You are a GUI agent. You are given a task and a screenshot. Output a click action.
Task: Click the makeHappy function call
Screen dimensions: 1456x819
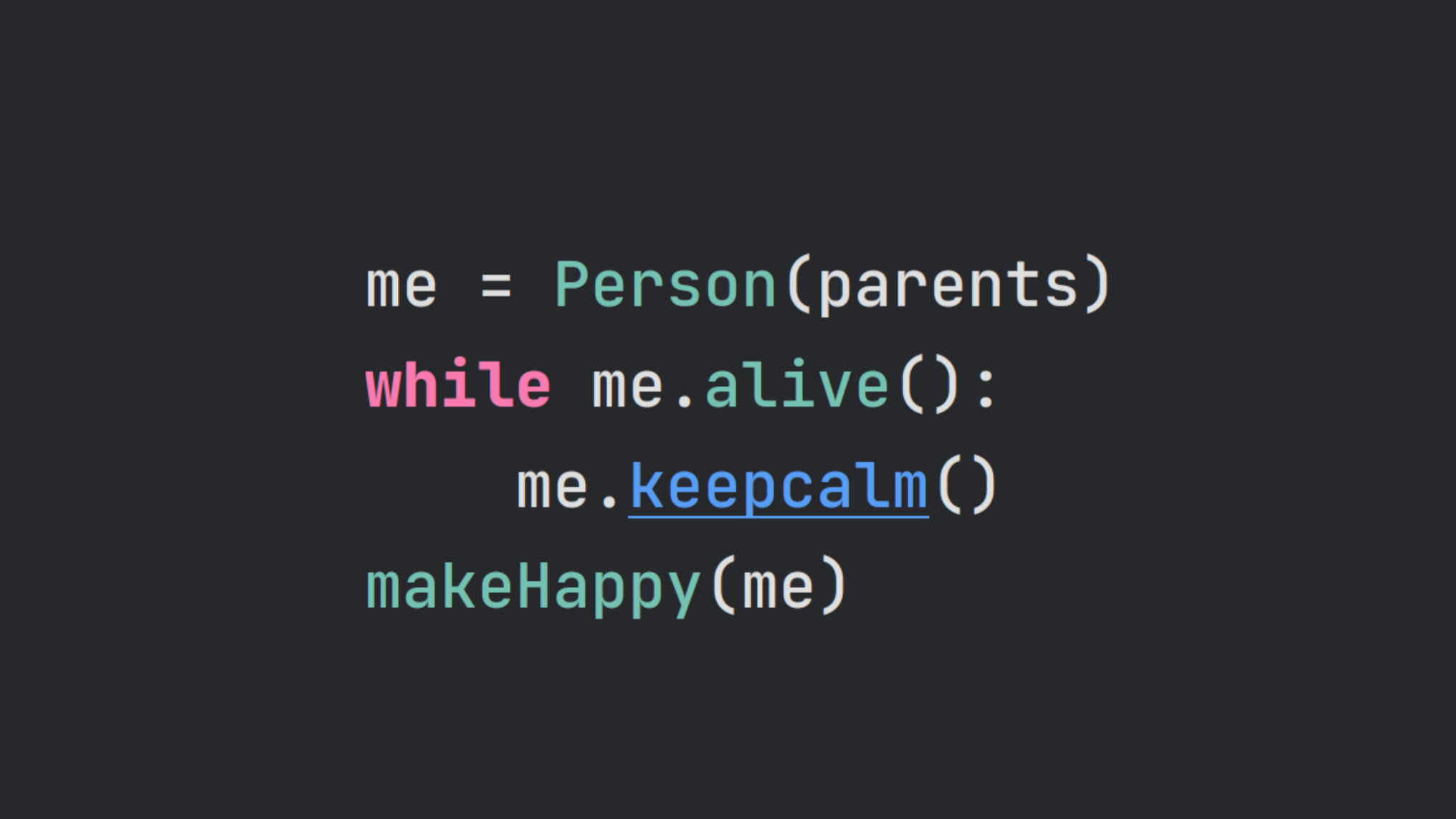click(x=600, y=585)
